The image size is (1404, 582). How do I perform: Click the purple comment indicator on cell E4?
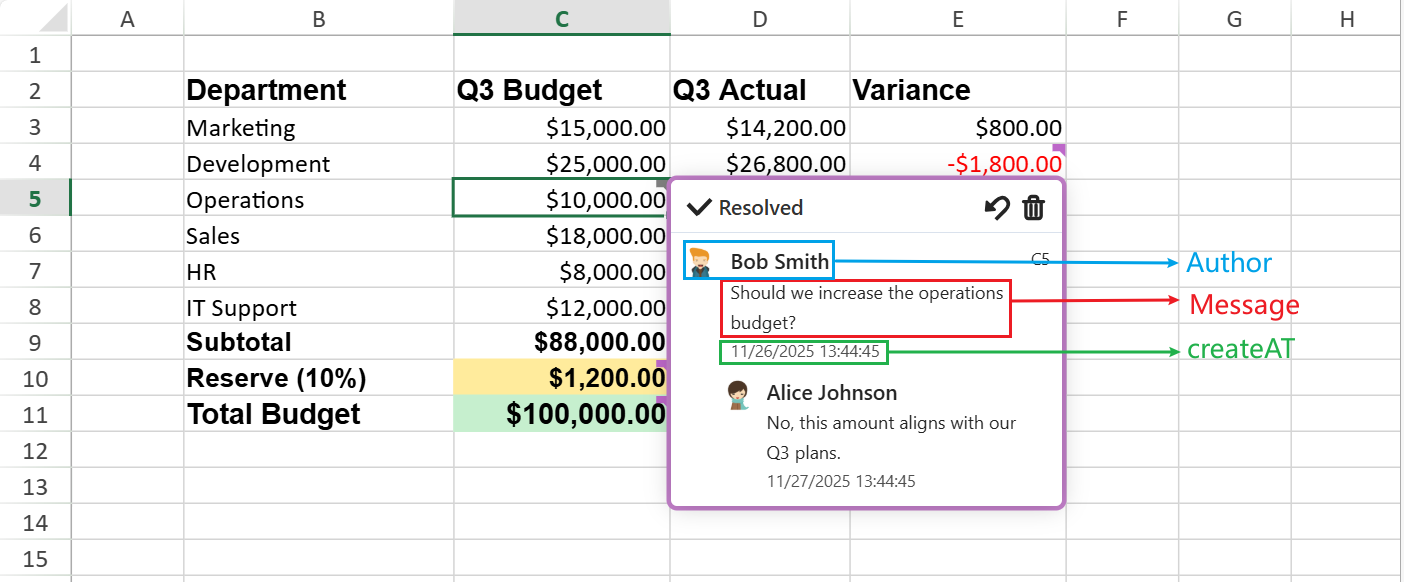click(x=1060, y=149)
